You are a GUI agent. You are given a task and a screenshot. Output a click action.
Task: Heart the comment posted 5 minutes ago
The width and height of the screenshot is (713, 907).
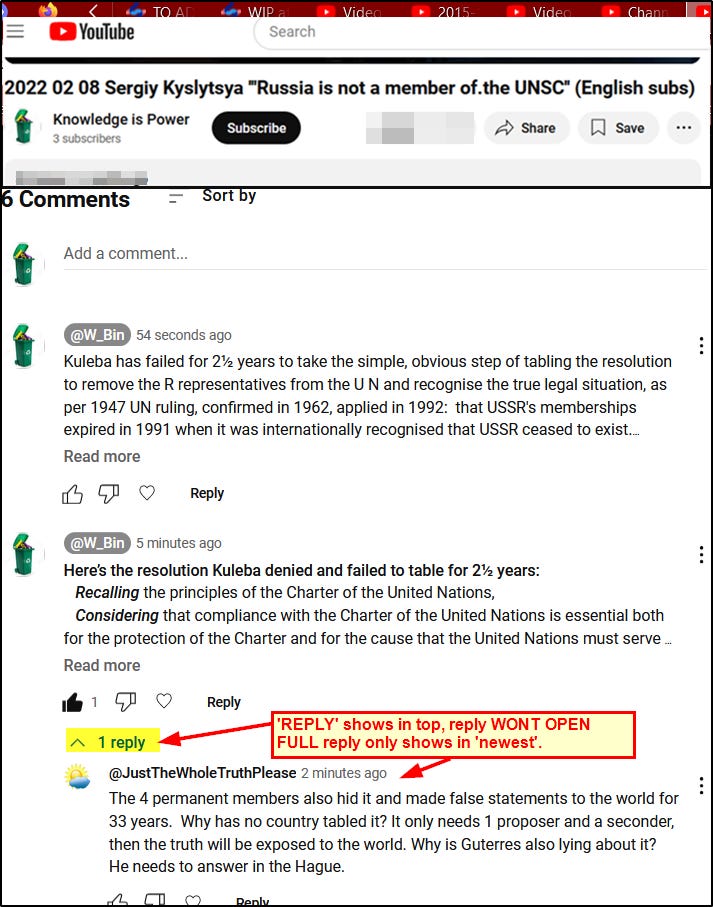click(164, 701)
